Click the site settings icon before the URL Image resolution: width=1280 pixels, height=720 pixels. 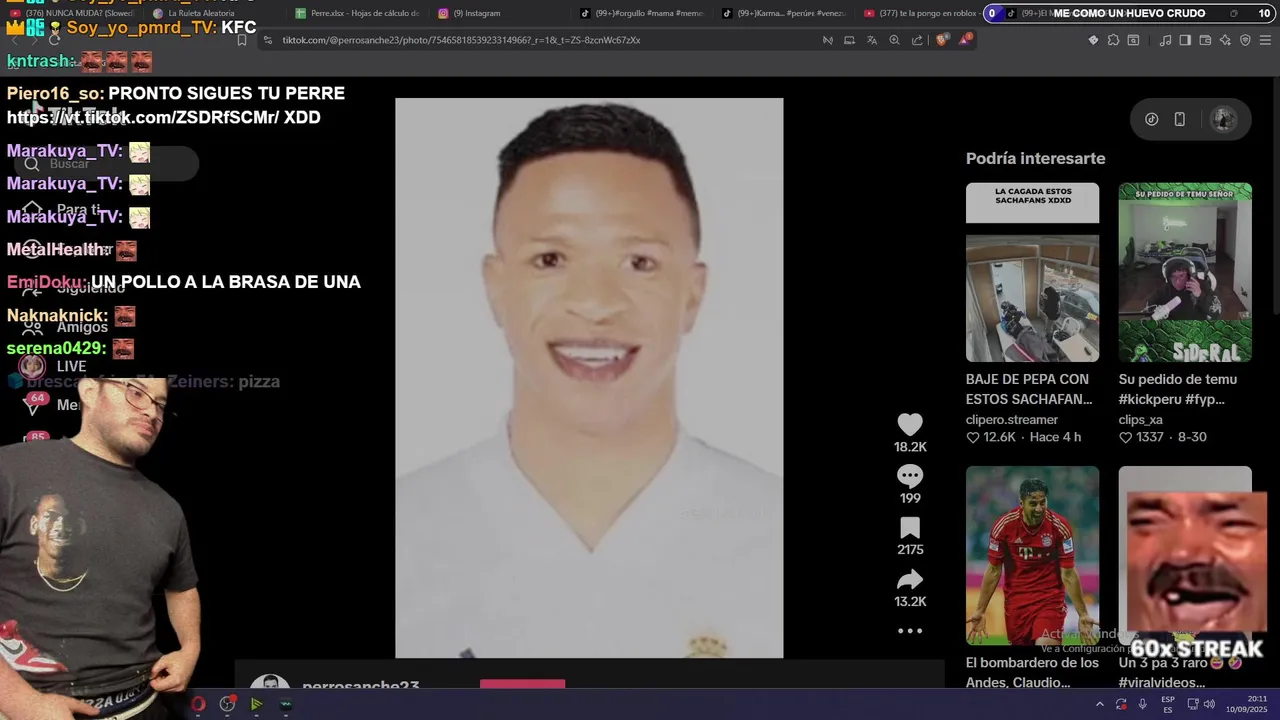pos(267,40)
